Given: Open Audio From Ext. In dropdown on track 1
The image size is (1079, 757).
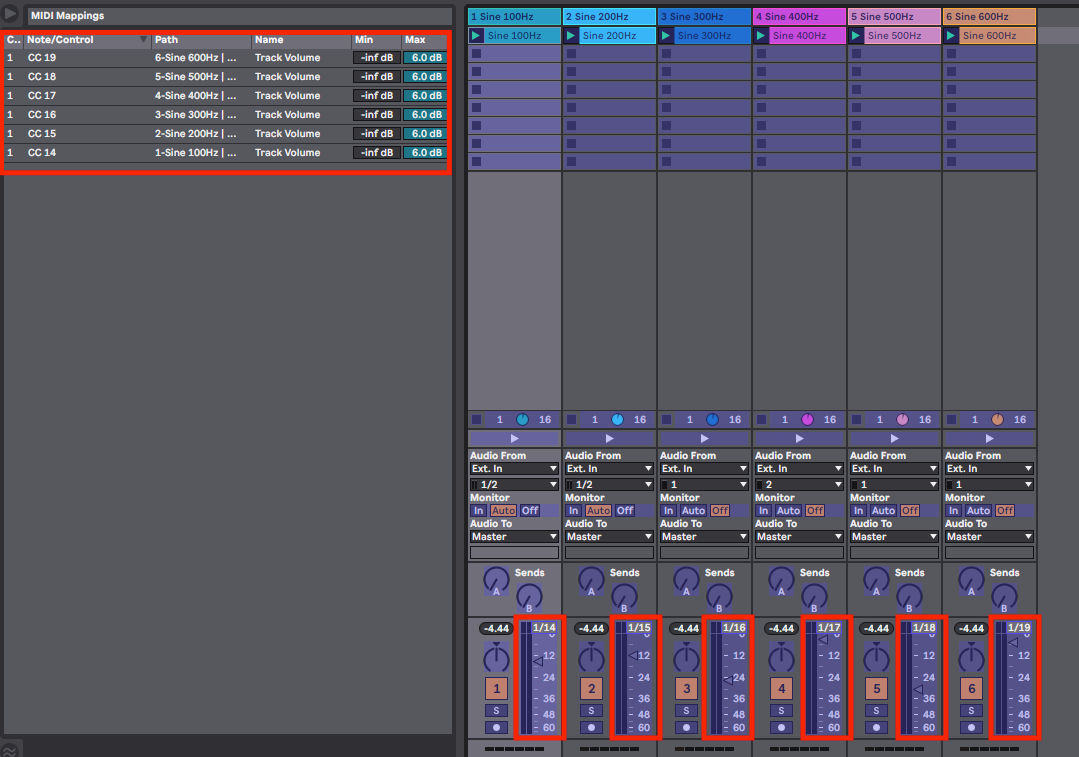Looking at the screenshot, I should tap(514, 469).
